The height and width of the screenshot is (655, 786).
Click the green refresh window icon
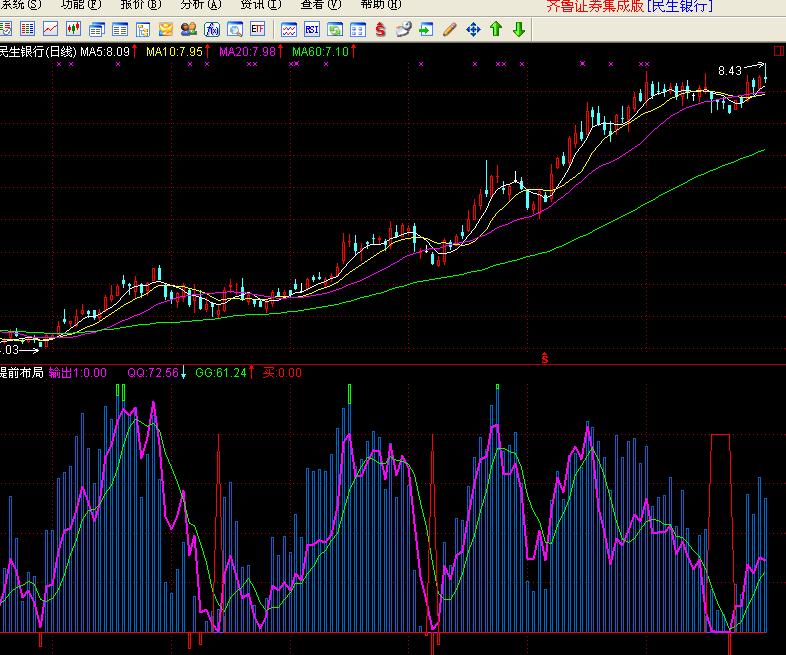tap(335, 30)
